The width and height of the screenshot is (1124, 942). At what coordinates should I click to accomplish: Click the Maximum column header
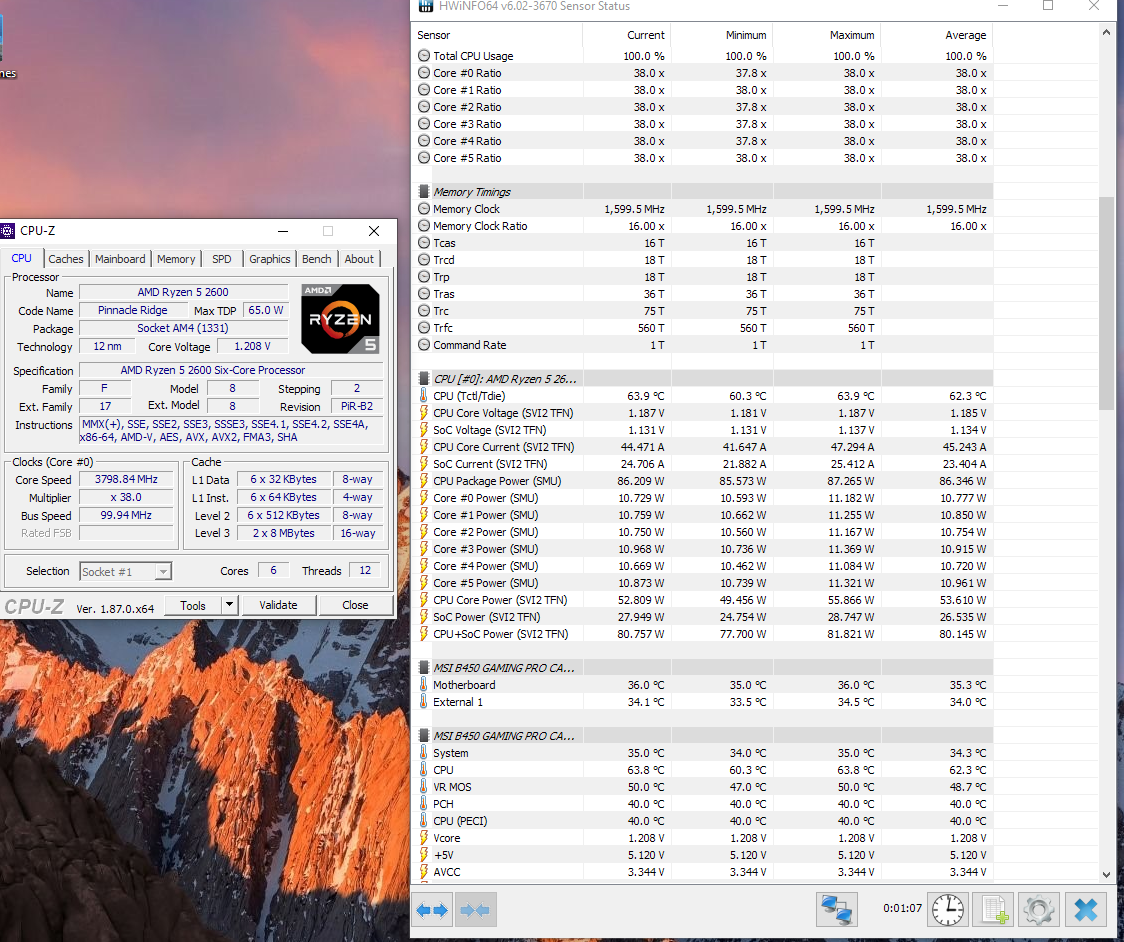click(x=827, y=35)
